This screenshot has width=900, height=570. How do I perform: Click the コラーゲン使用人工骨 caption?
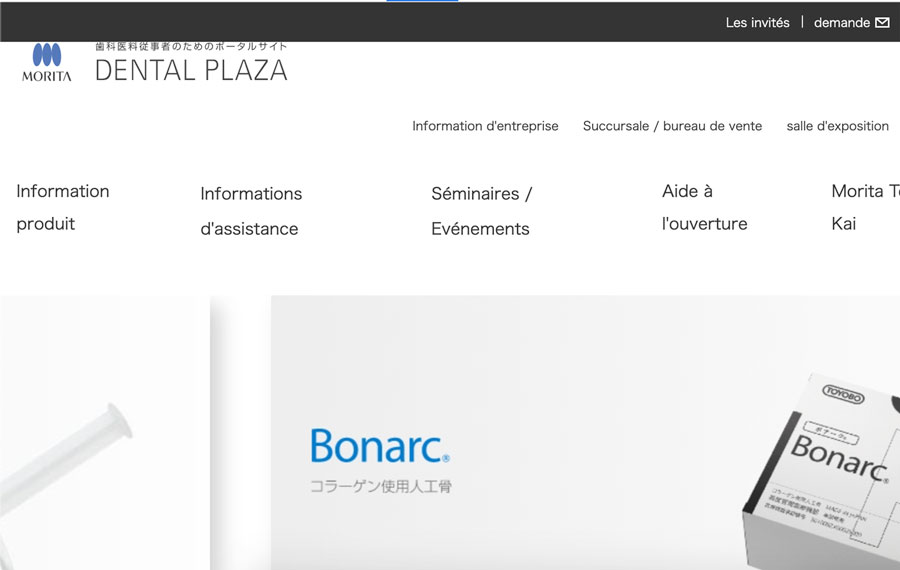tap(381, 486)
